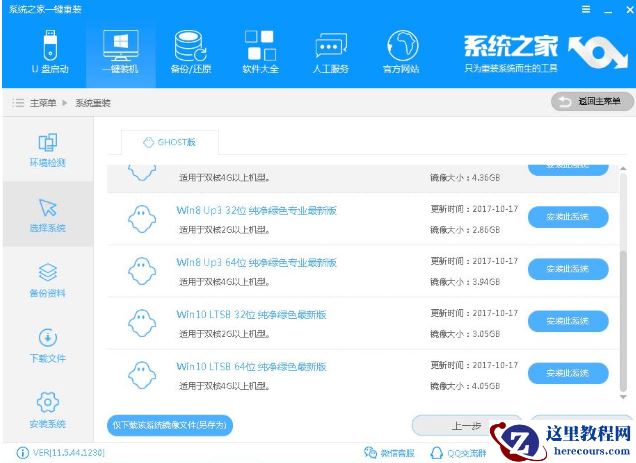
Task: Go to 下载文件 step in sidebar
Action: pyautogui.click(x=47, y=345)
